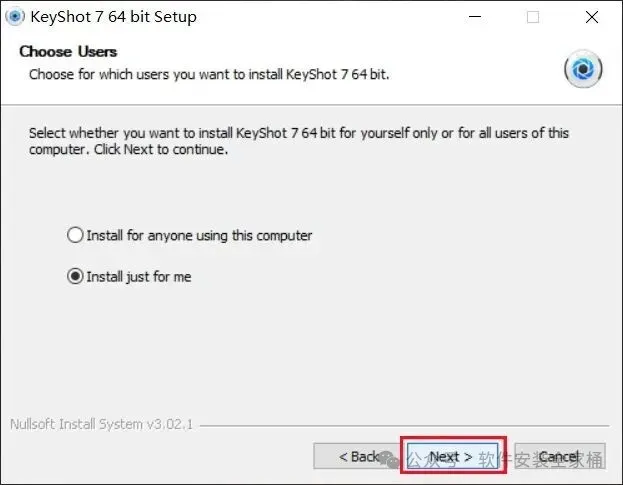623x485 pixels.
Task: Minimize the KeyShot Setup window
Action: coord(475,17)
